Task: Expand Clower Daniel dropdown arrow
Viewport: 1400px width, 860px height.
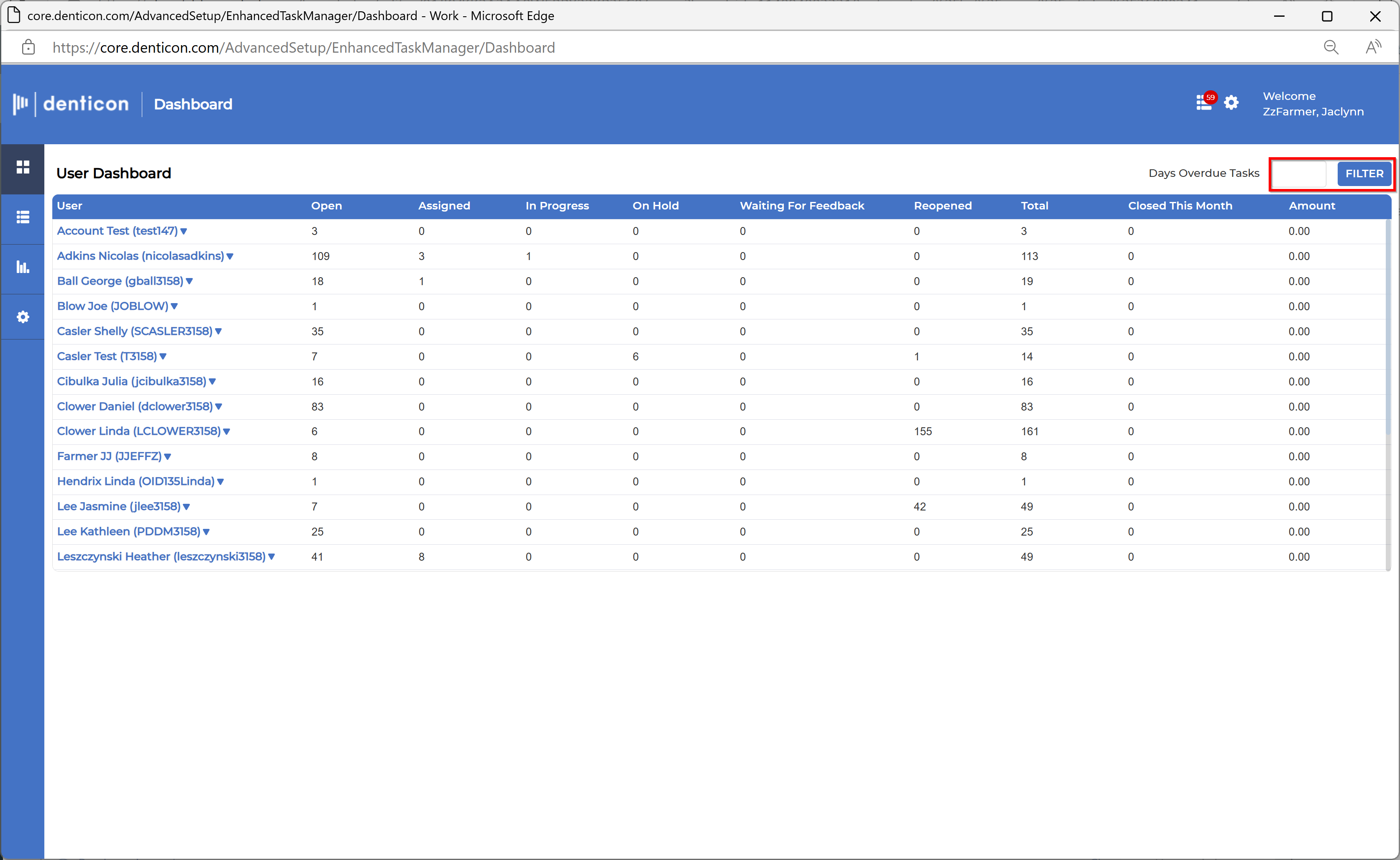Action: (x=219, y=407)
